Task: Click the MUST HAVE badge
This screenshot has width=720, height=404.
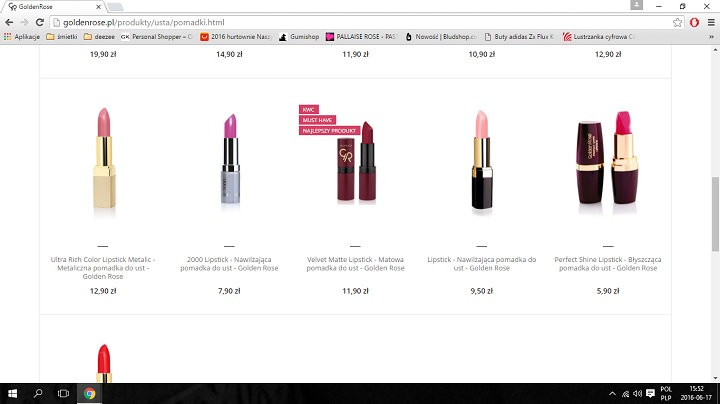Action: coord(317,120)
